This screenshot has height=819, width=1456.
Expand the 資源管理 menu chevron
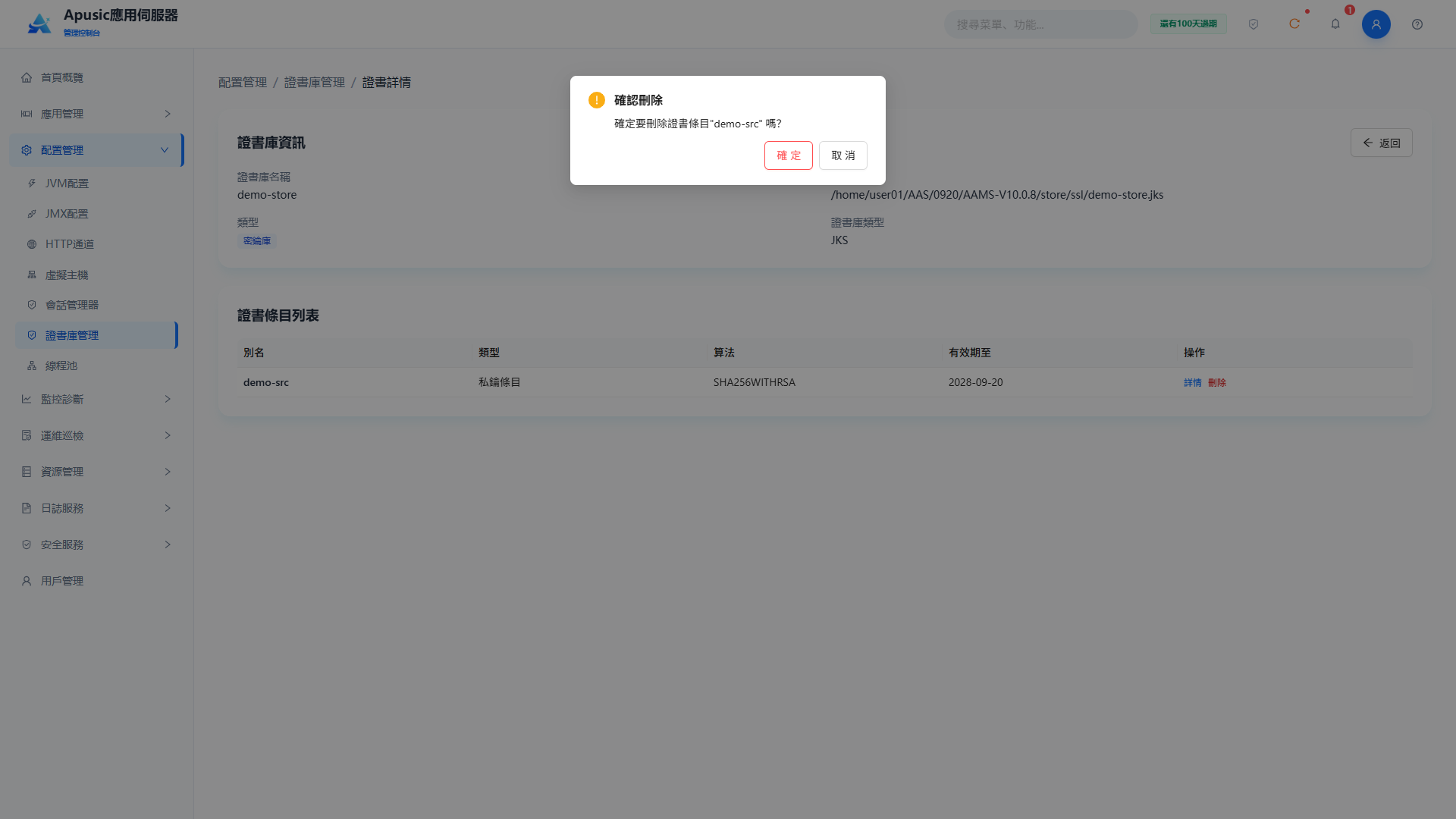168,472
